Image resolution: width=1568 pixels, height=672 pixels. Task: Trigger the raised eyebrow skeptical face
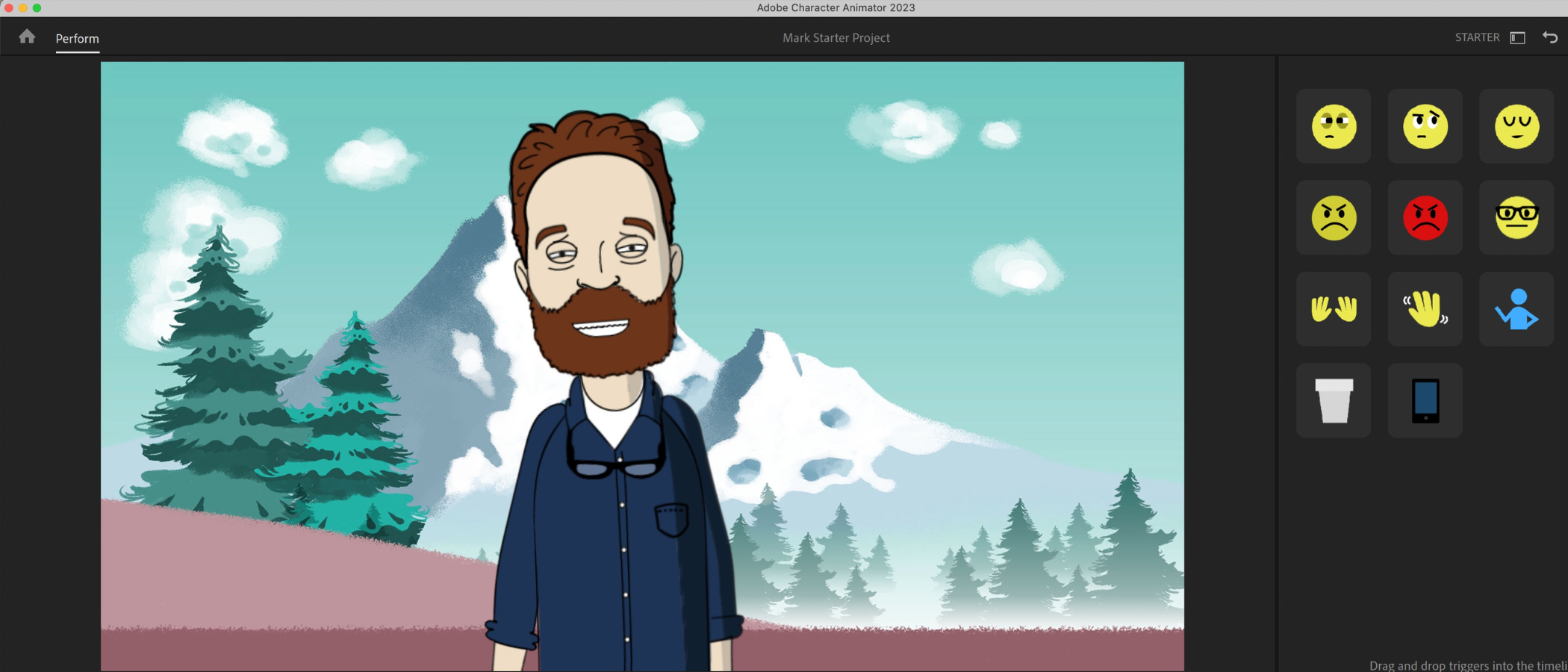[x=1425, y=126]
